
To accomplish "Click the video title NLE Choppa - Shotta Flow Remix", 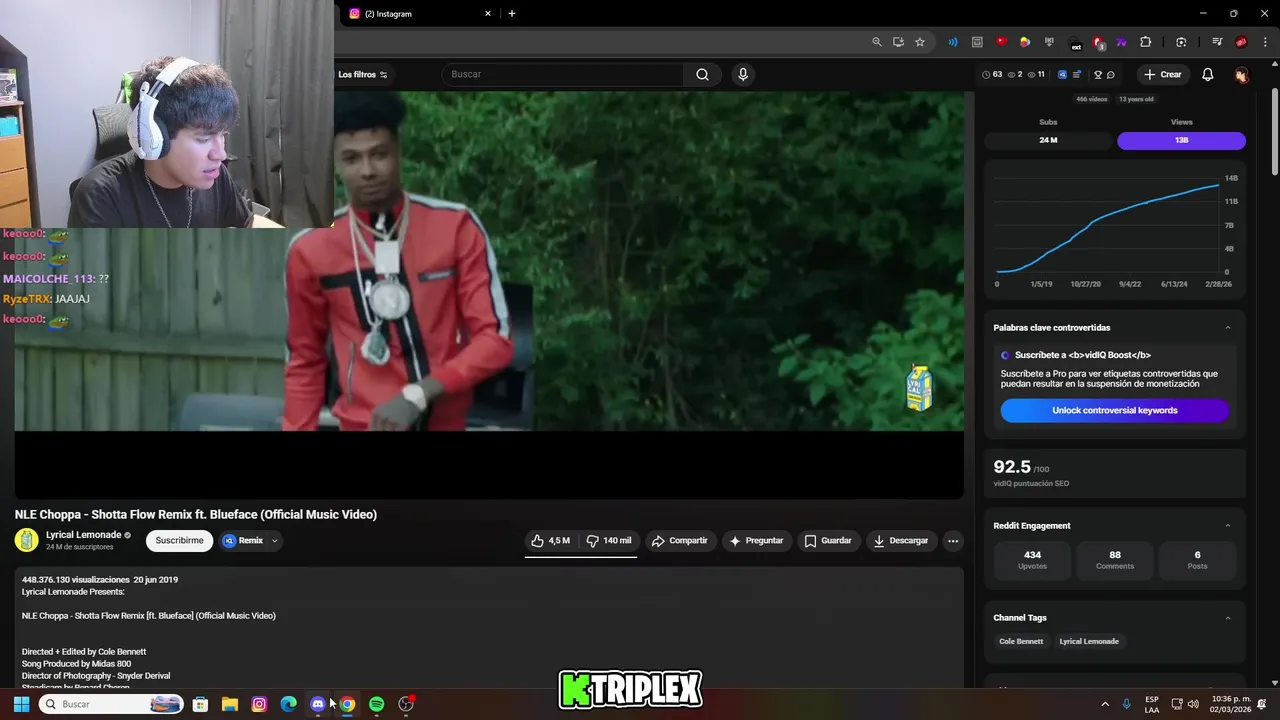I will point(196,514).
